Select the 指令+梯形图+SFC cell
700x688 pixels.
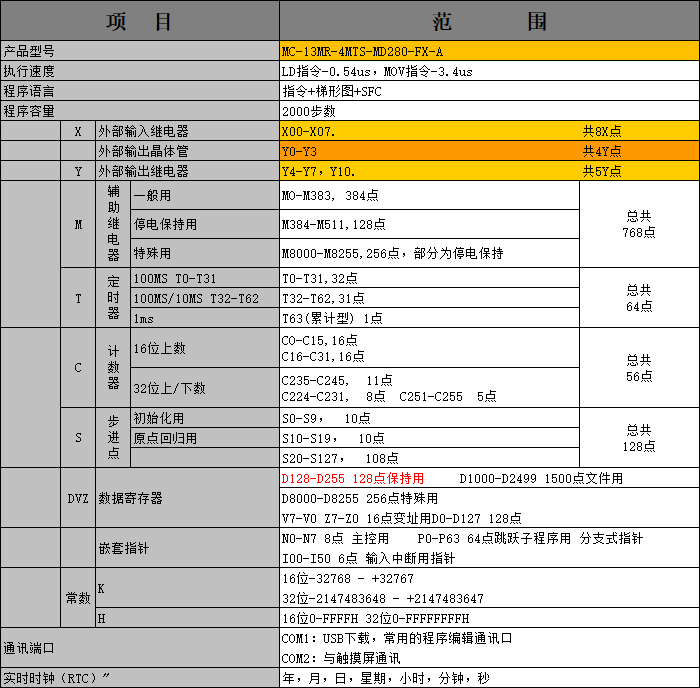click(x=488, y=91)
